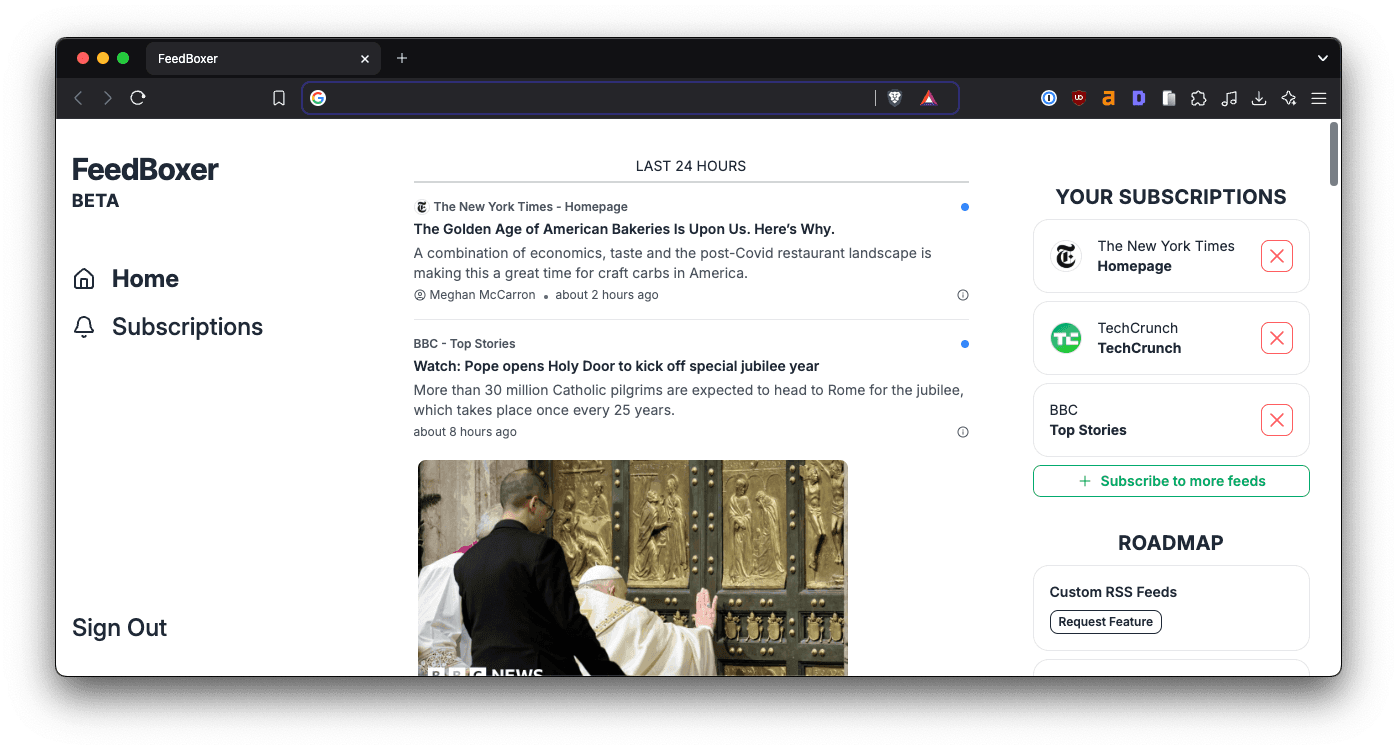Open the browser Downloads icon

(x=1258, y=98)
